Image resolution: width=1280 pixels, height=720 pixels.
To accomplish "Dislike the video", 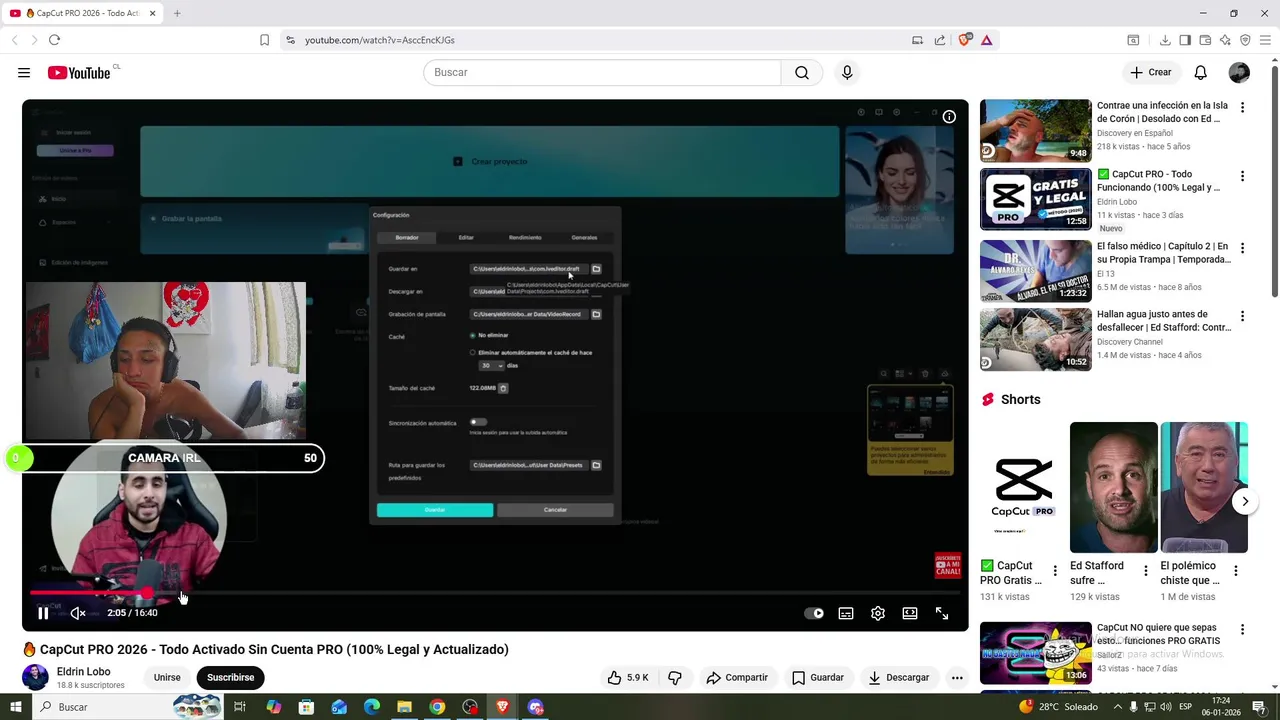I will click(675, 677).
